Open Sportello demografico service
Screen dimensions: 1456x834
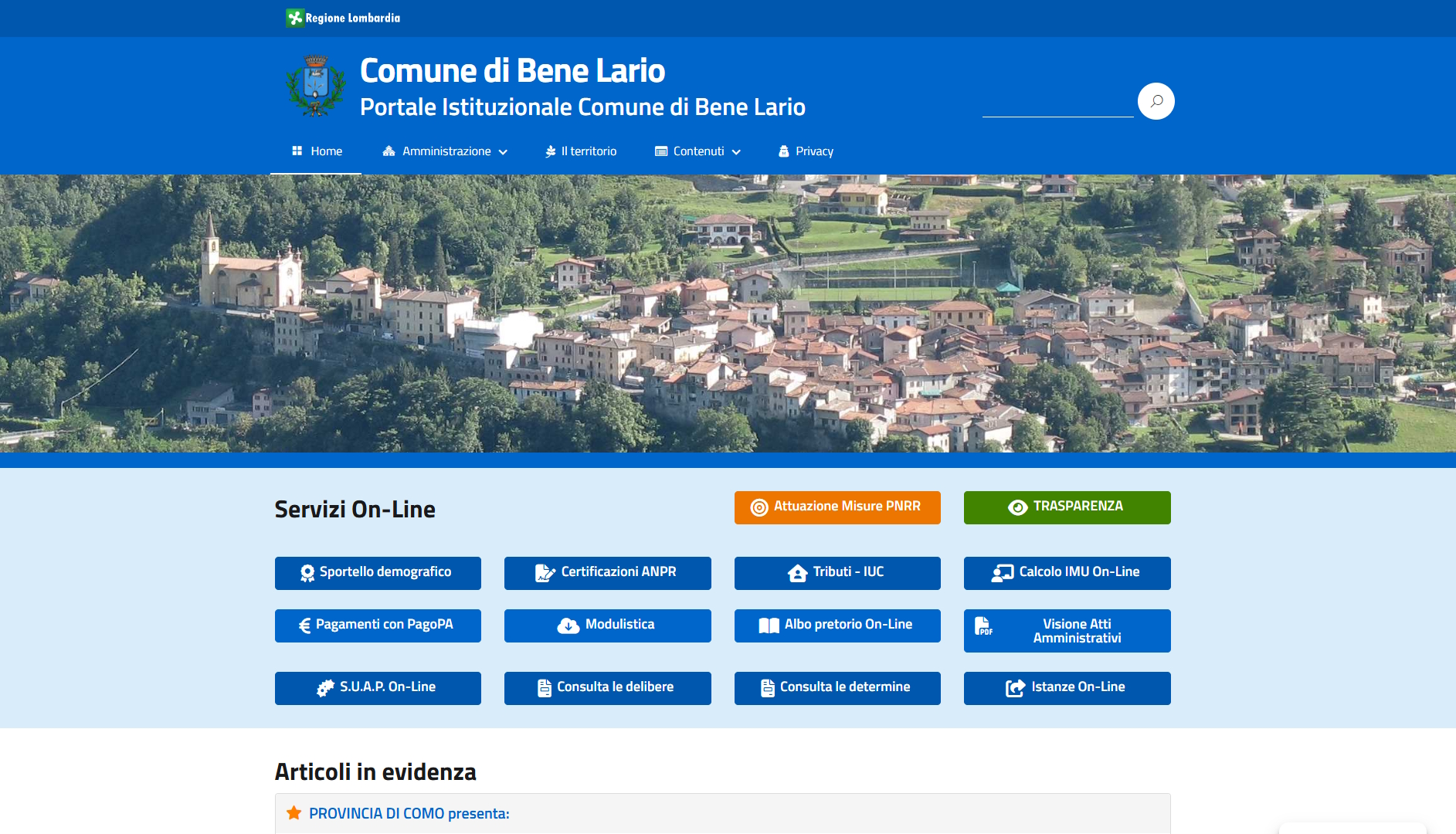pyautogui.click(x=378, y=573)
